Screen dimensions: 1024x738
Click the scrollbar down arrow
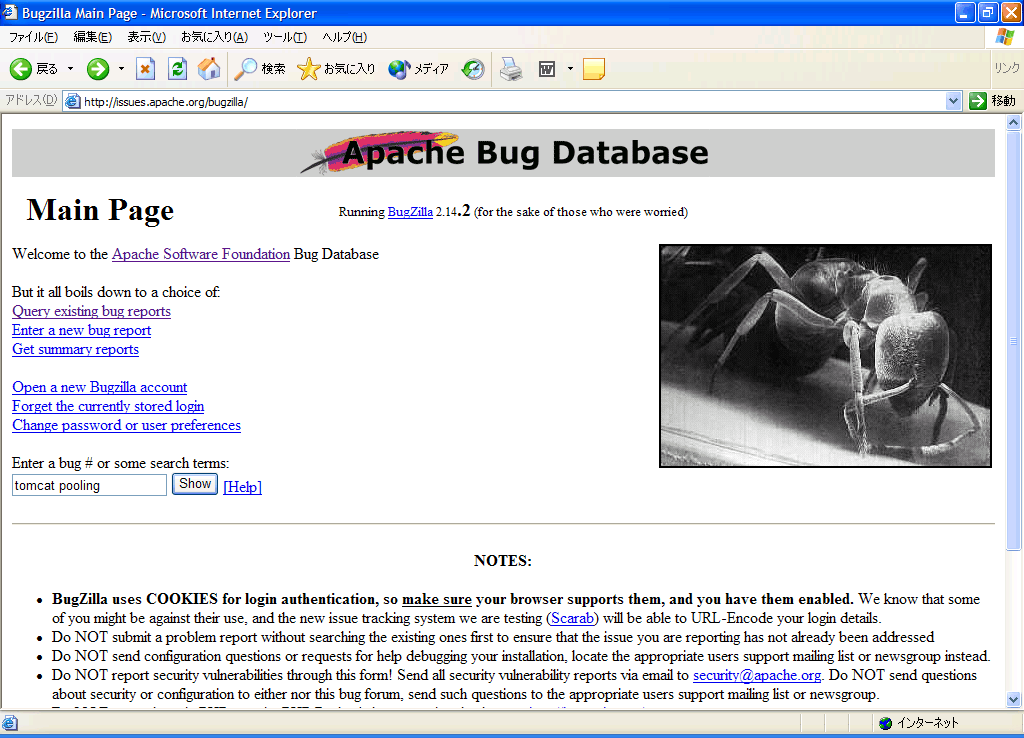1014,699
